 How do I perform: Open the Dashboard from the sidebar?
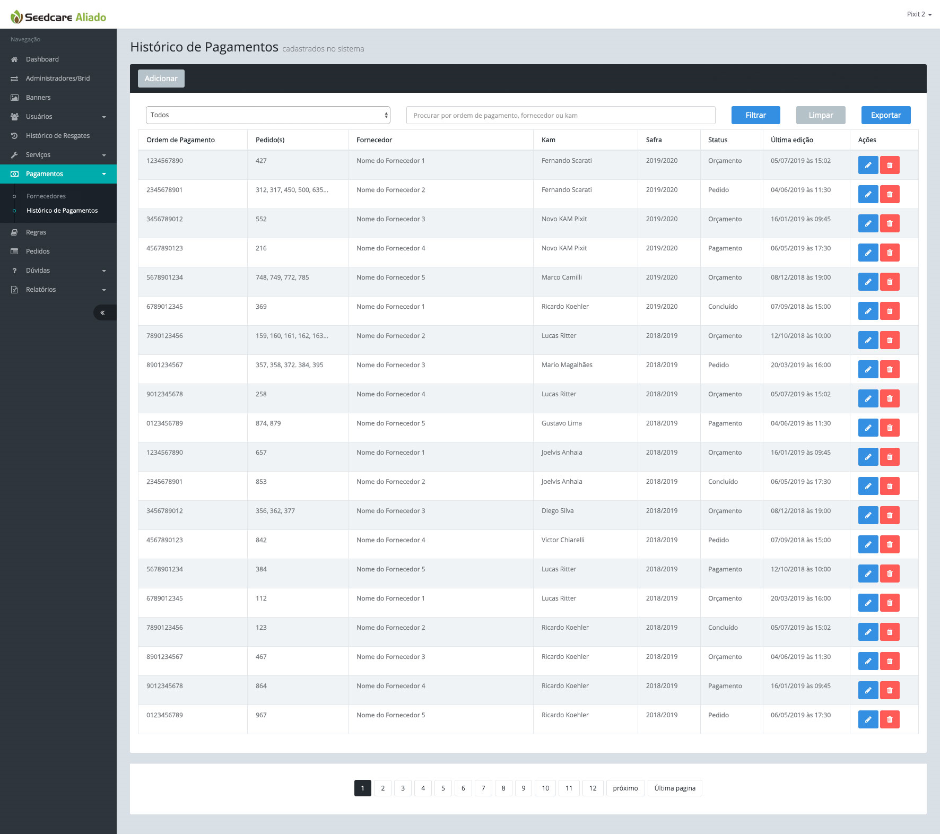pyautogui.click(x=42, y=60)
